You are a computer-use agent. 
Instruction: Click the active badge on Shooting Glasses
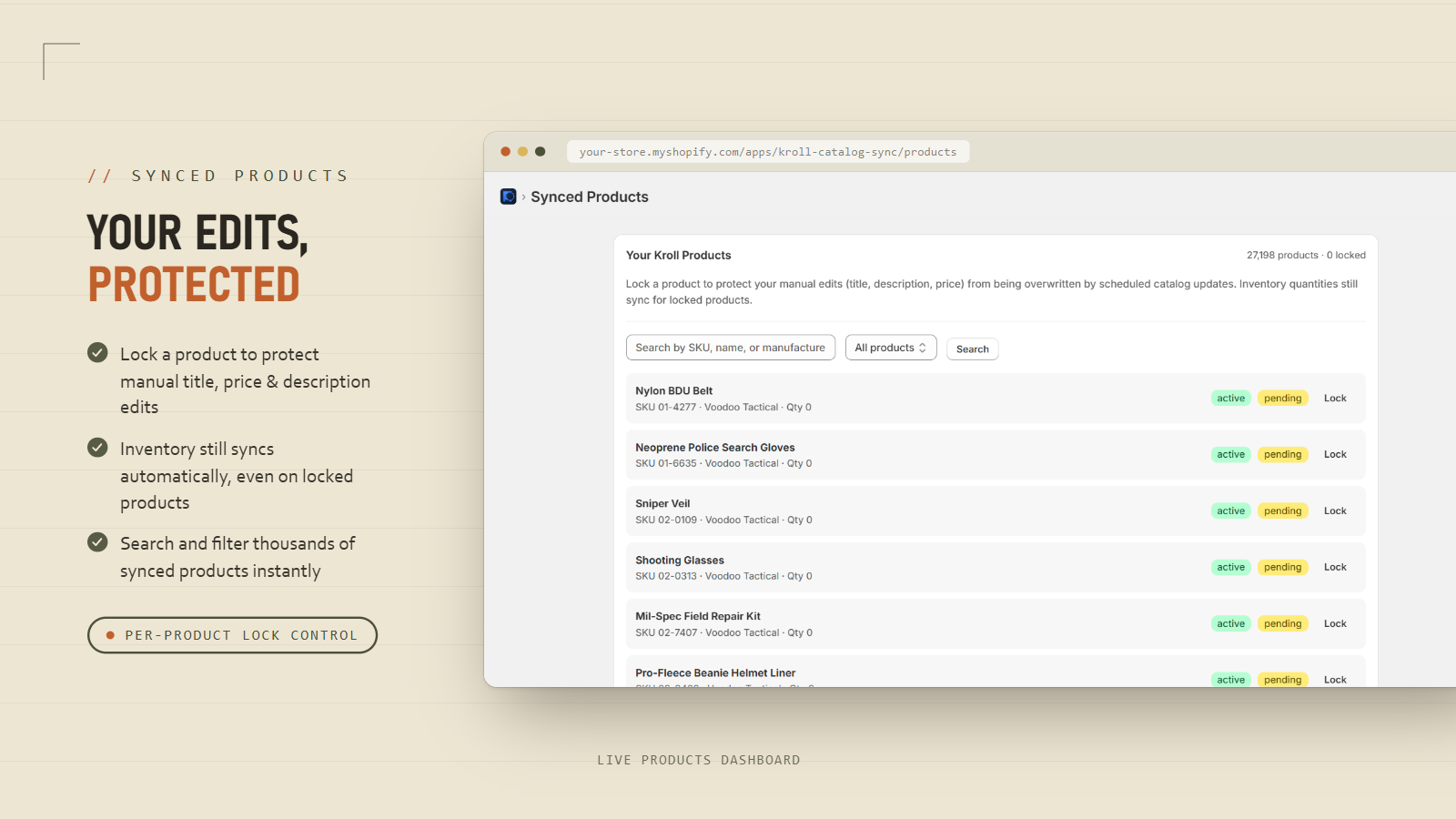(x=1231, y=568)
